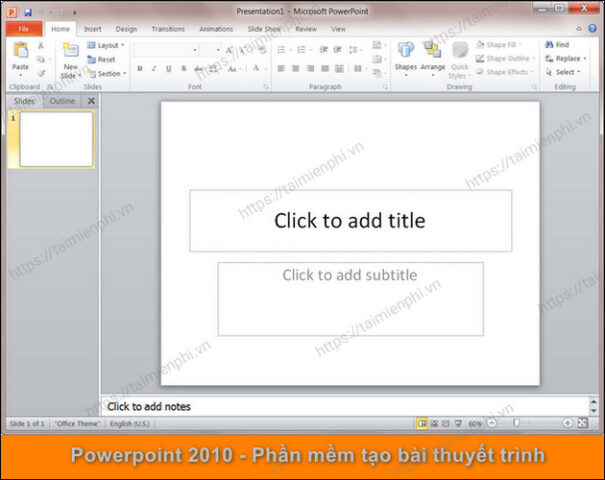Start Slide Show from status bar icon
Viewport: 605px width, 480px height.
coord(458,424)
